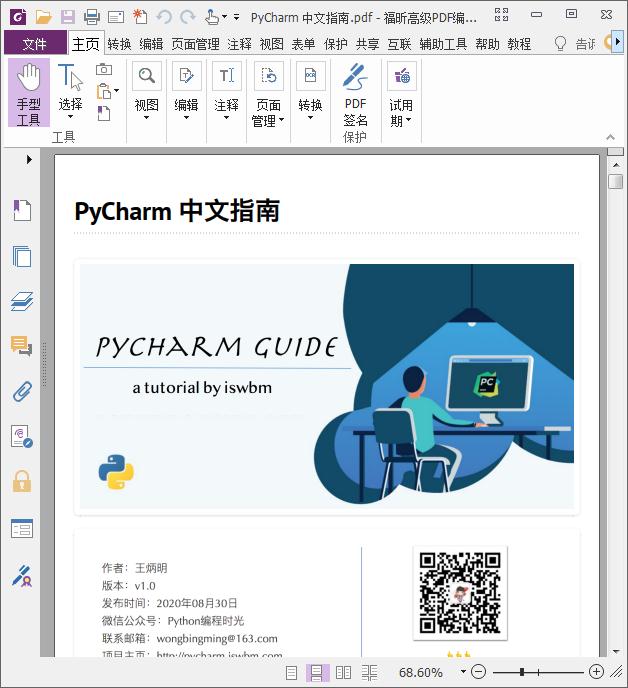
Task: Click the snapshot camera icon
Action: click(x=104, y=69)
